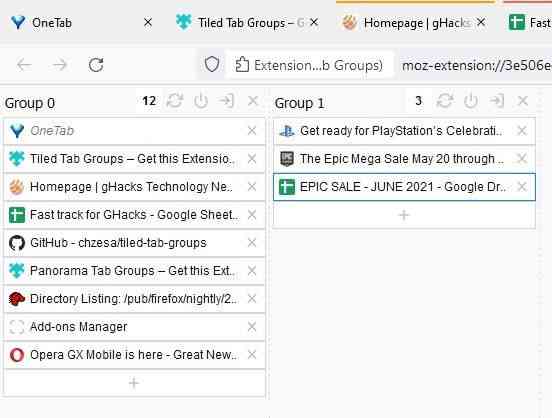
Task: Click the Extension (Tiled Tab Groups) identity badge
Action: [309, 65]
